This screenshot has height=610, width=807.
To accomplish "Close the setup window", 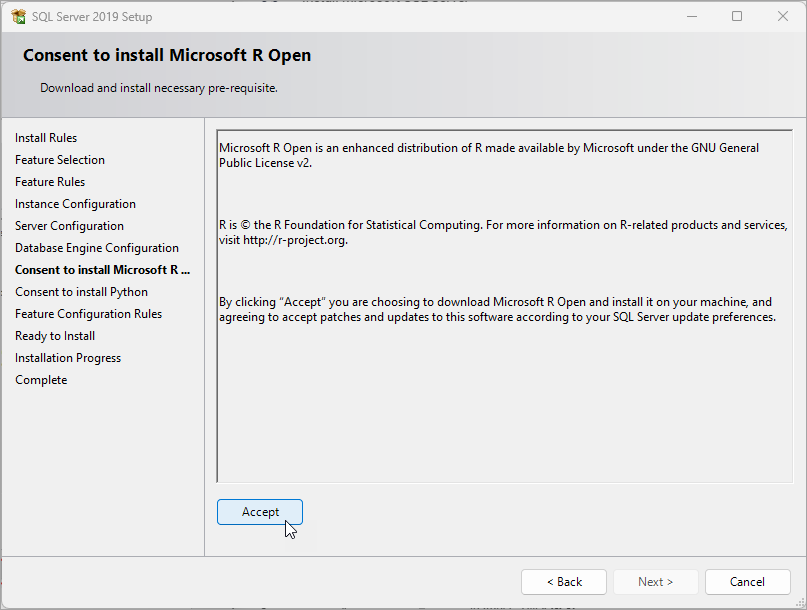I will point(783,16).
